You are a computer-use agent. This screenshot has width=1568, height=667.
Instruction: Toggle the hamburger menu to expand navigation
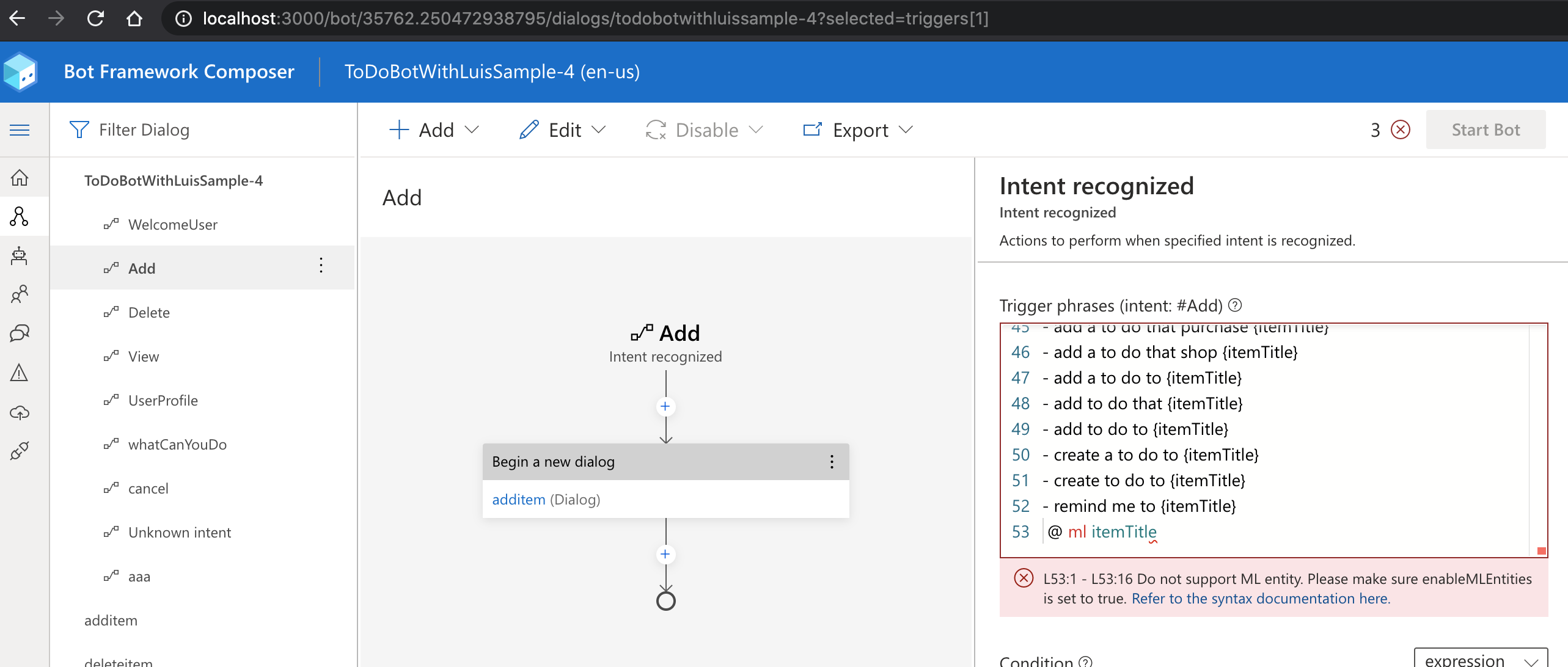pyautogui.click(x=20, y=129)
